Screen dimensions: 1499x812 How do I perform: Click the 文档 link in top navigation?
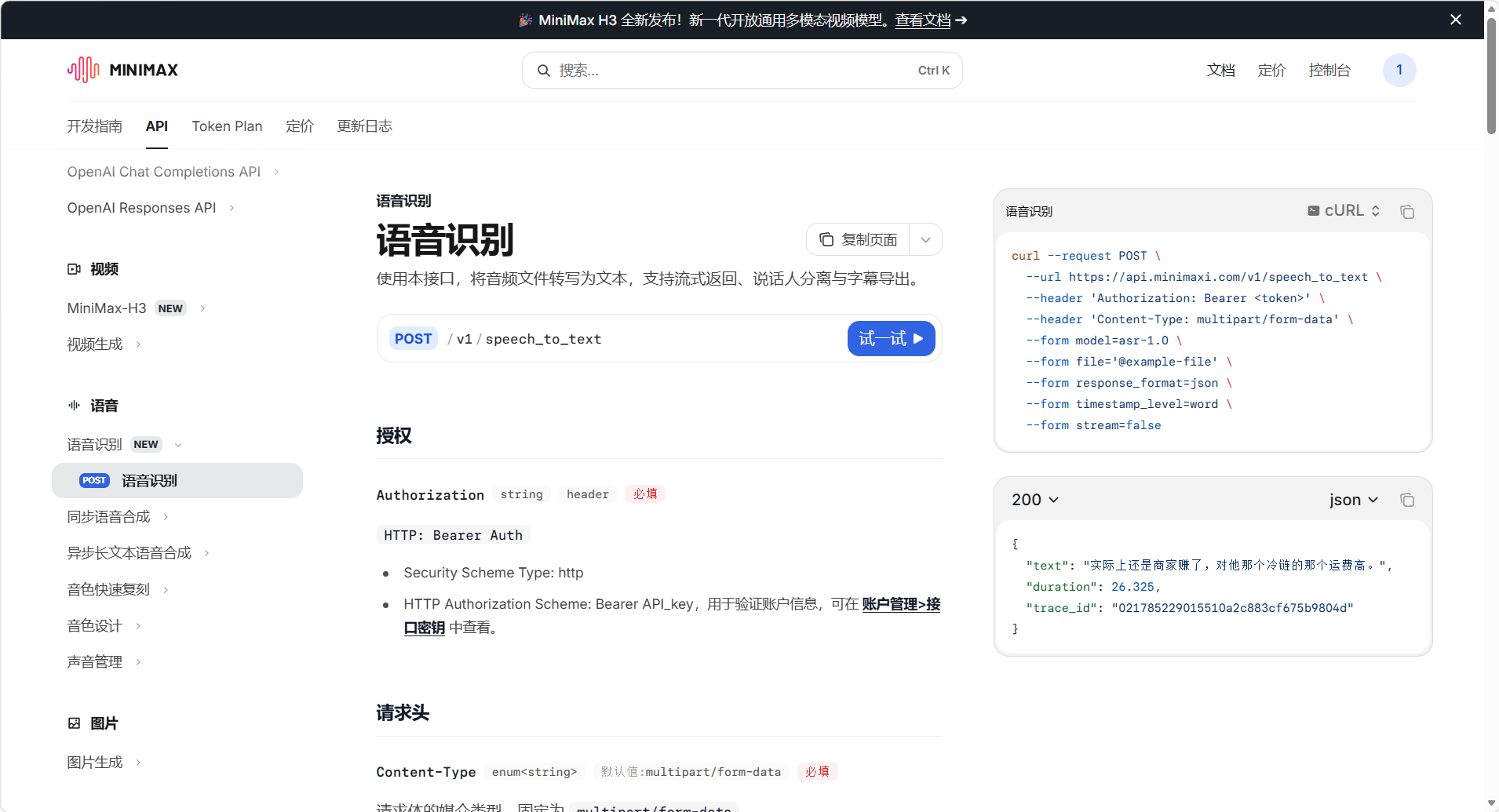pyautogui.click(x=1221, y=71)
